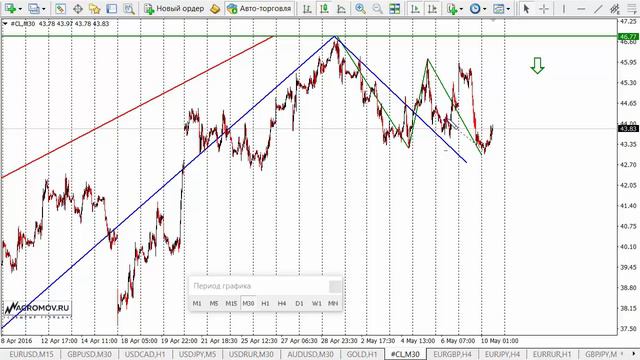Tile chart windows icon
Viewport: 640px width, 360px height.
click(x=395, y=8)
